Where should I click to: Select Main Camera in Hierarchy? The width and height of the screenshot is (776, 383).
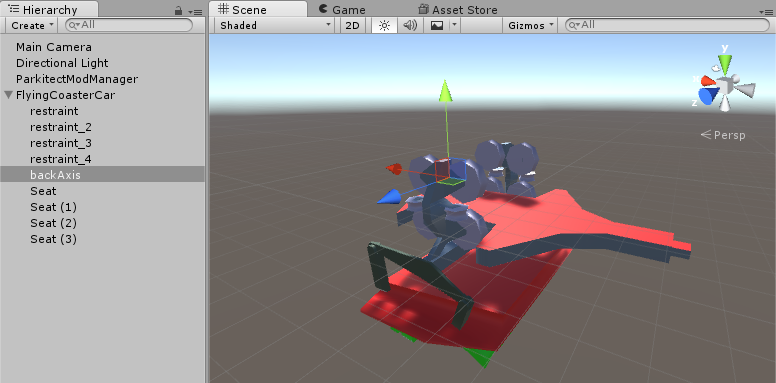(x=53, y=47)
